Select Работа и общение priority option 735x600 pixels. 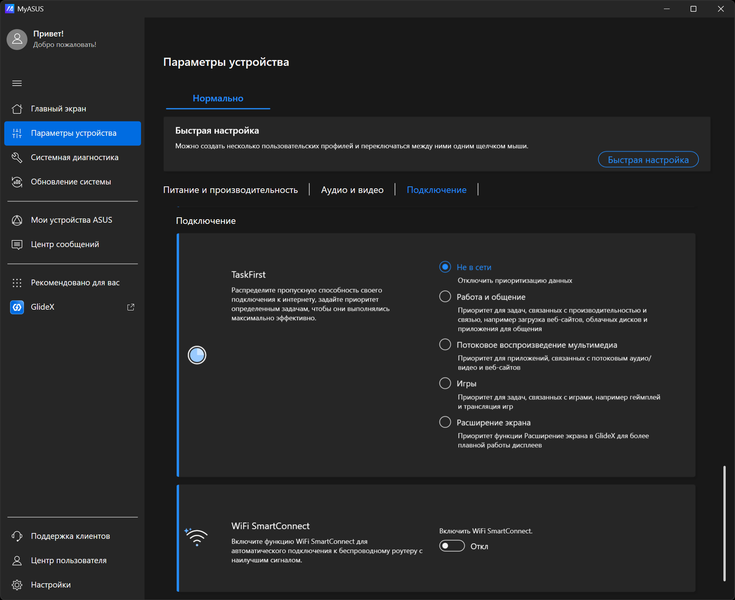446,296
